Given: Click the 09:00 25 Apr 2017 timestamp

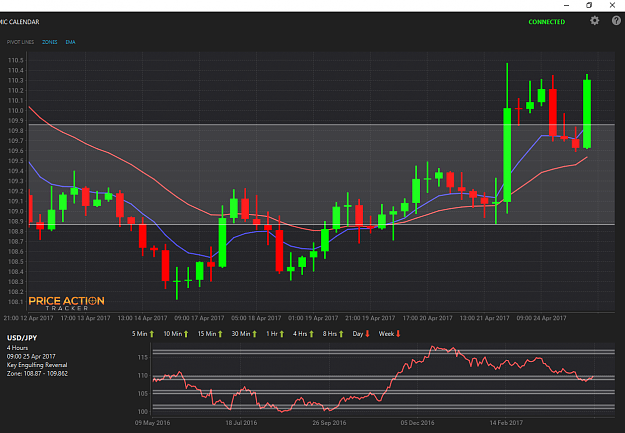Looking at the screenshot, I should [31, 356].
